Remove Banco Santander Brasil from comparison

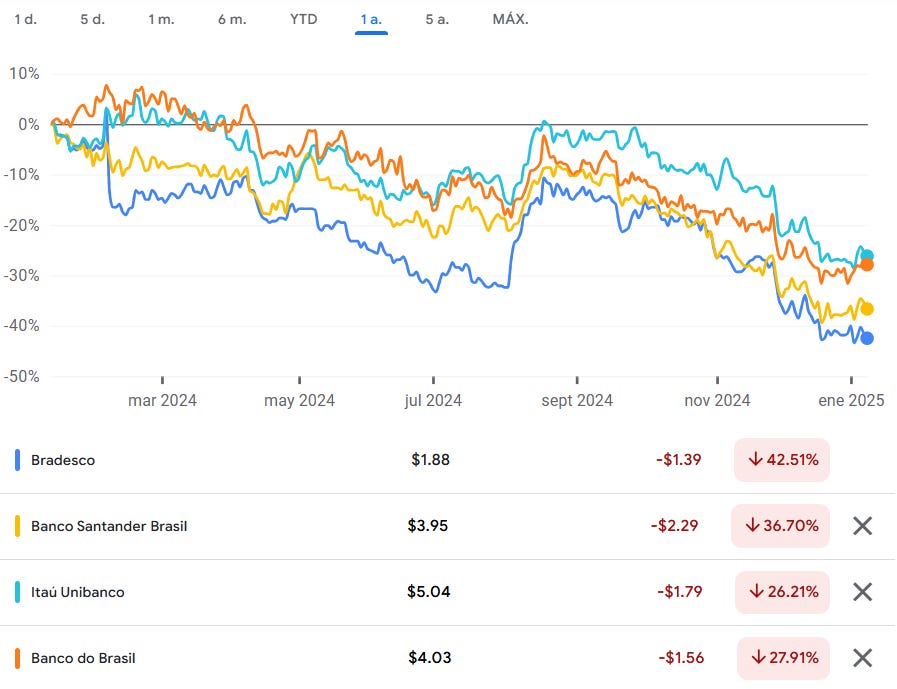862,525
